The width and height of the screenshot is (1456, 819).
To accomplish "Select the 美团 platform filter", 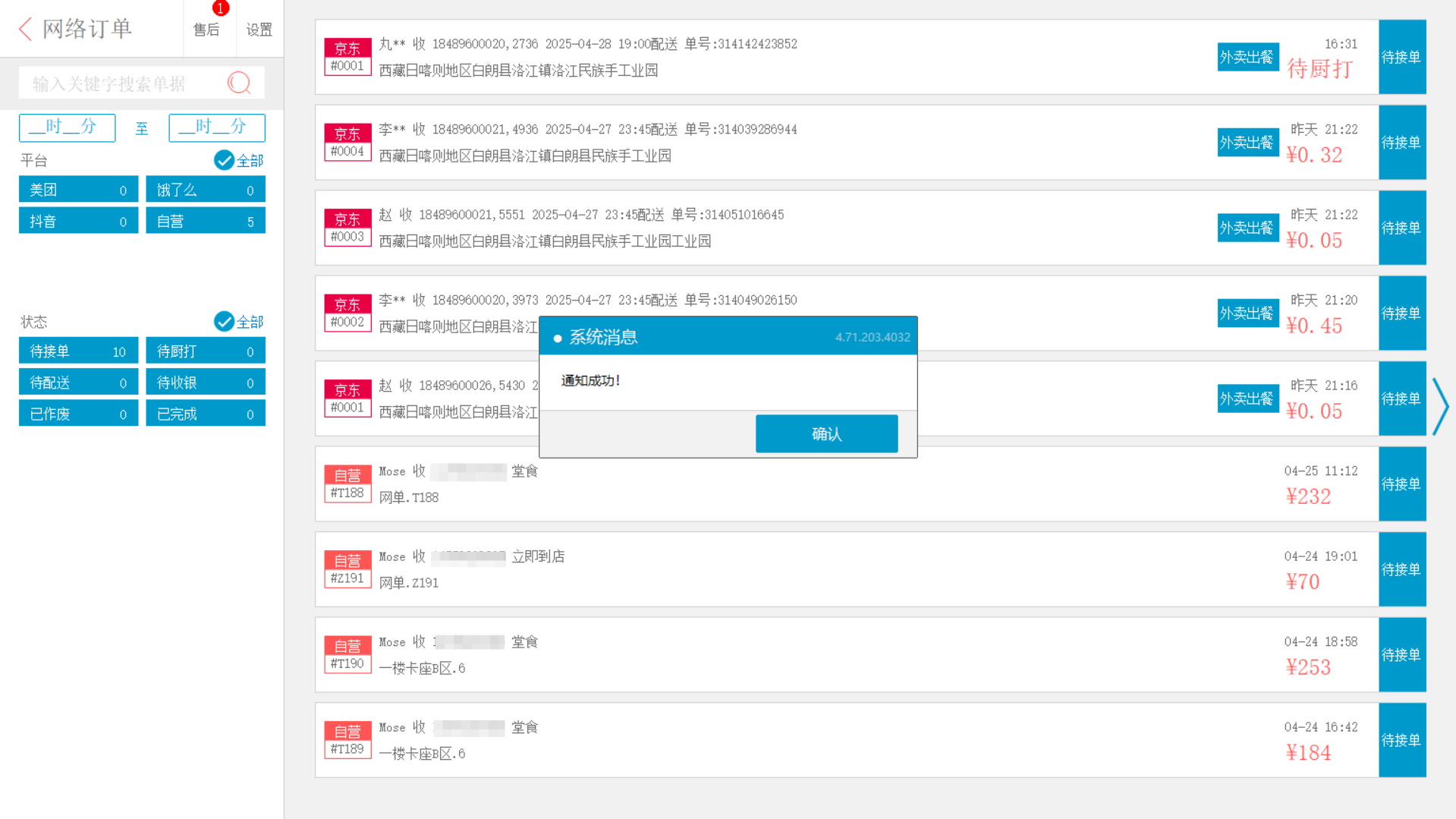I will (x=78, y=190).
